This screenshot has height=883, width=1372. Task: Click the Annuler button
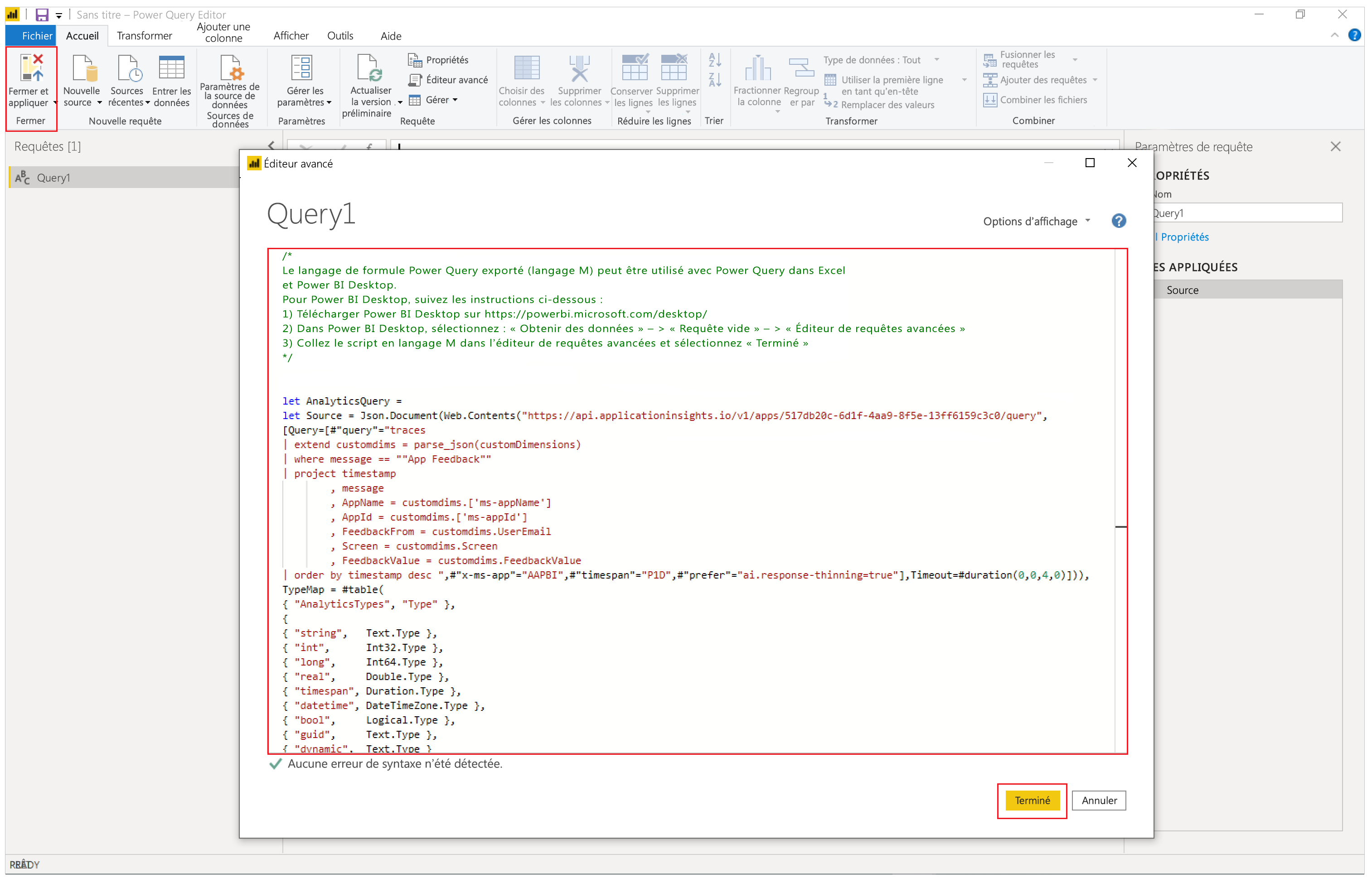pyautogui.click(x=1099, y=801)
